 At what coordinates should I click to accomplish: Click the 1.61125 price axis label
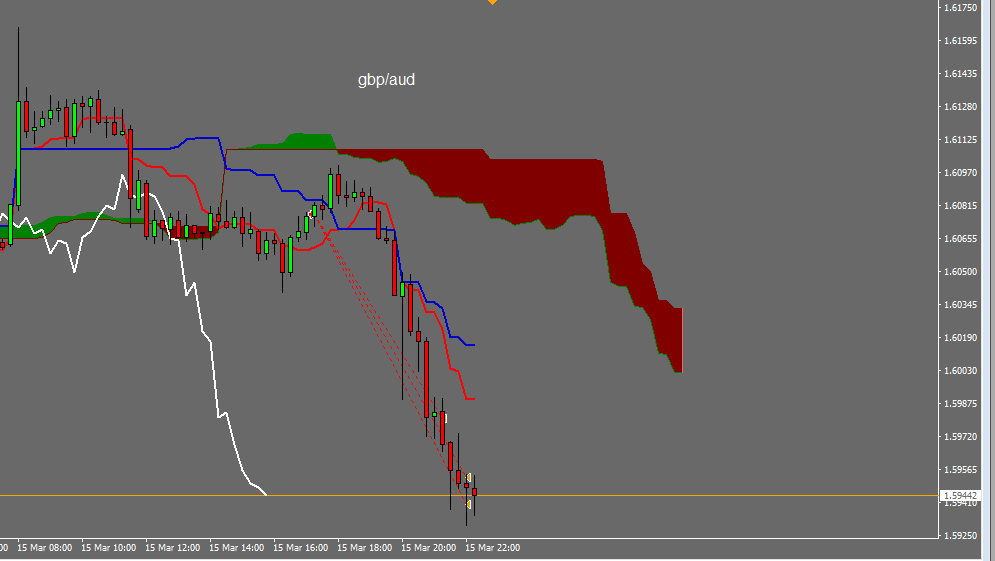(960, 140)
